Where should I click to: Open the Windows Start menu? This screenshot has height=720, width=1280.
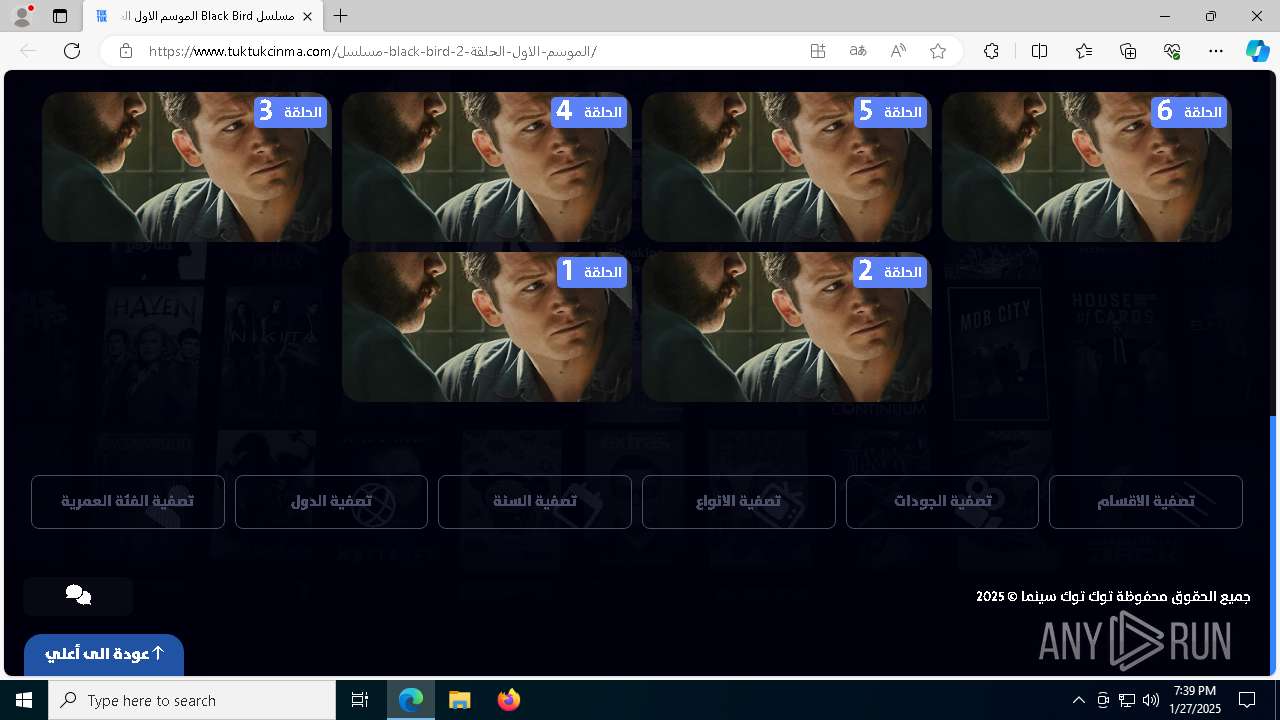click(24, 700)
